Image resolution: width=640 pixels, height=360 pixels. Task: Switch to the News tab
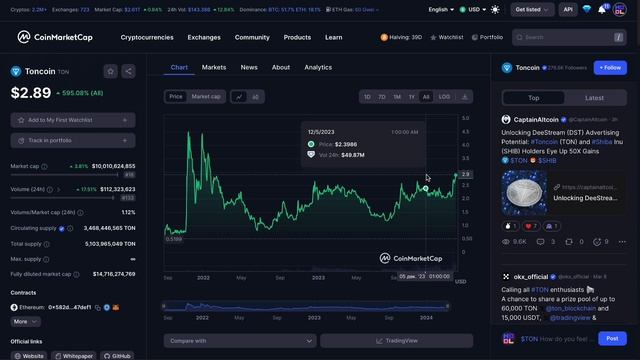tap(249, 67)
